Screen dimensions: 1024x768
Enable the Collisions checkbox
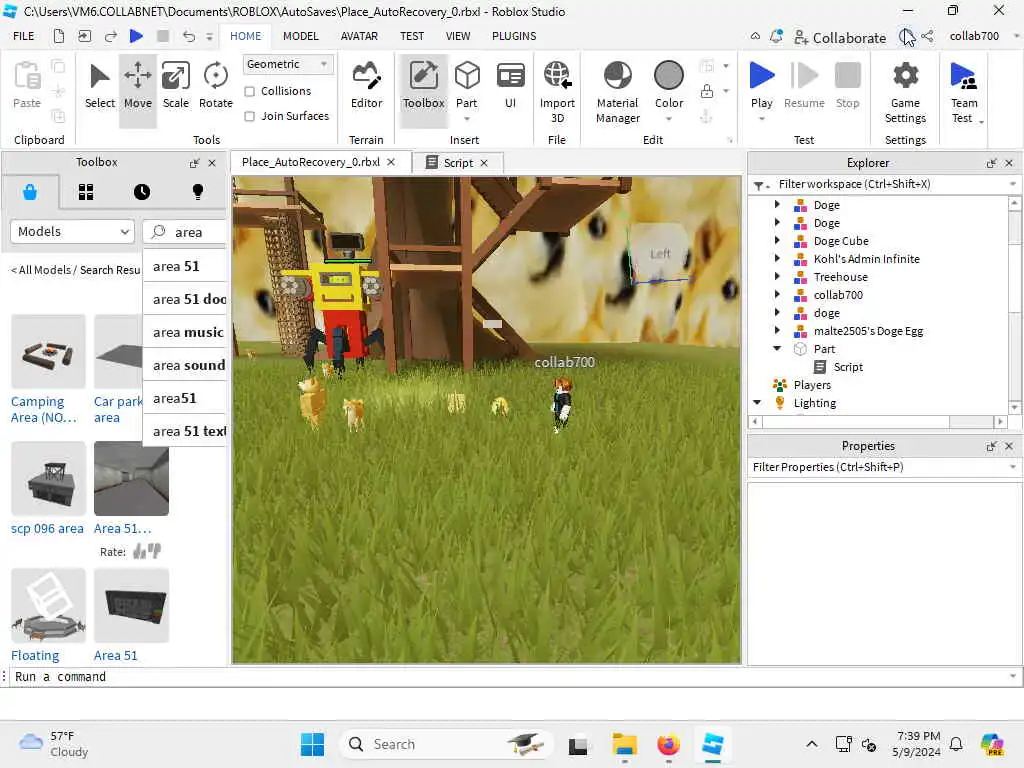249,91
